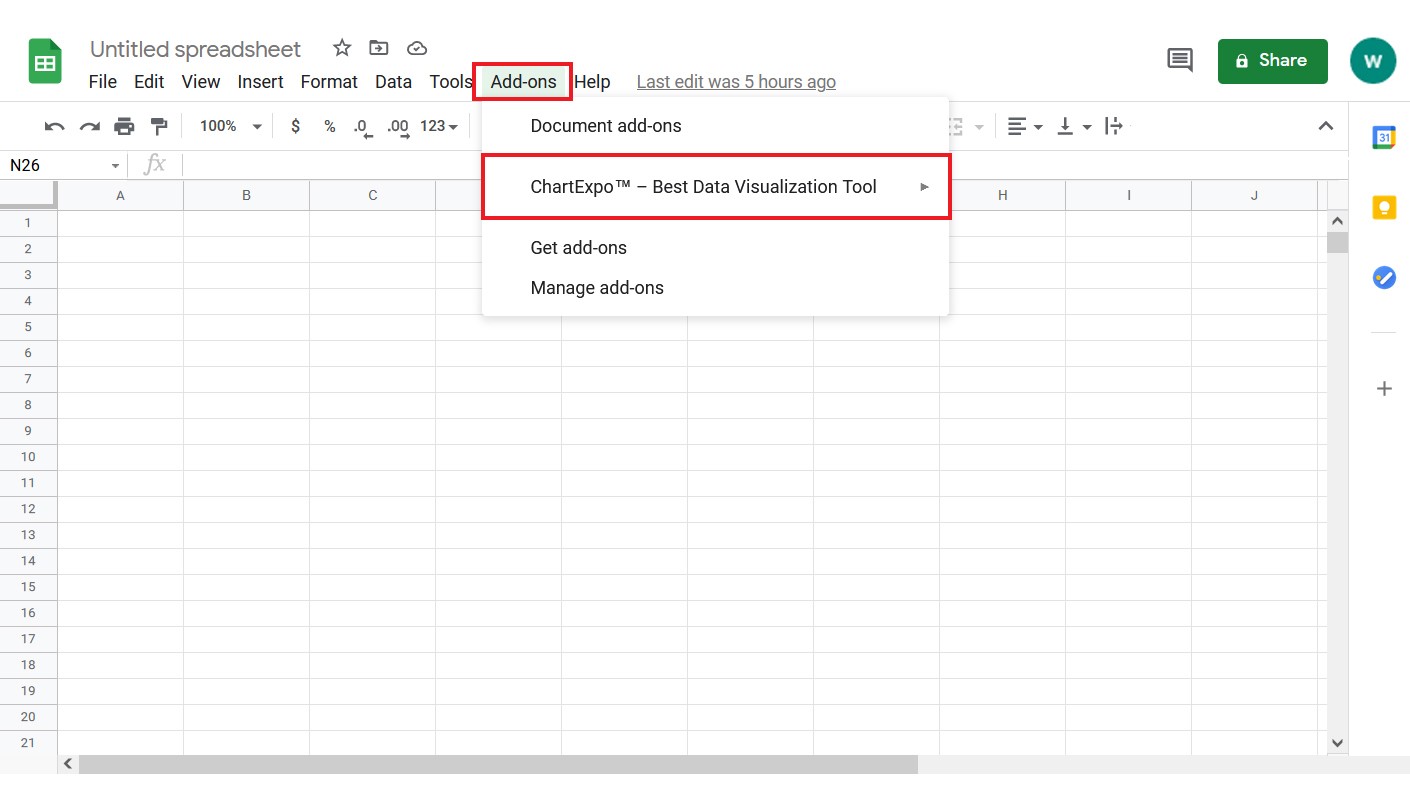This screenshot has width=1410, height=800.
Task: Undo the last action
Action: (x=55, y=126)
